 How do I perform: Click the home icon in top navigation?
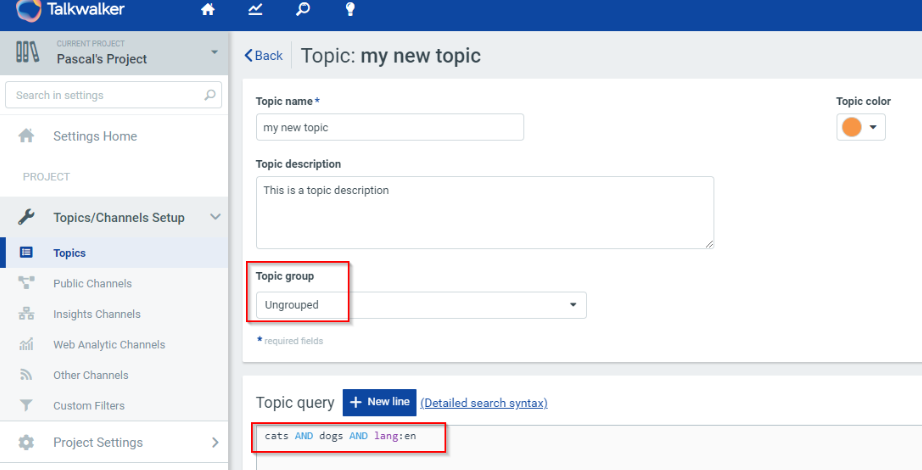pyautogui.click(x=208, y=11)
